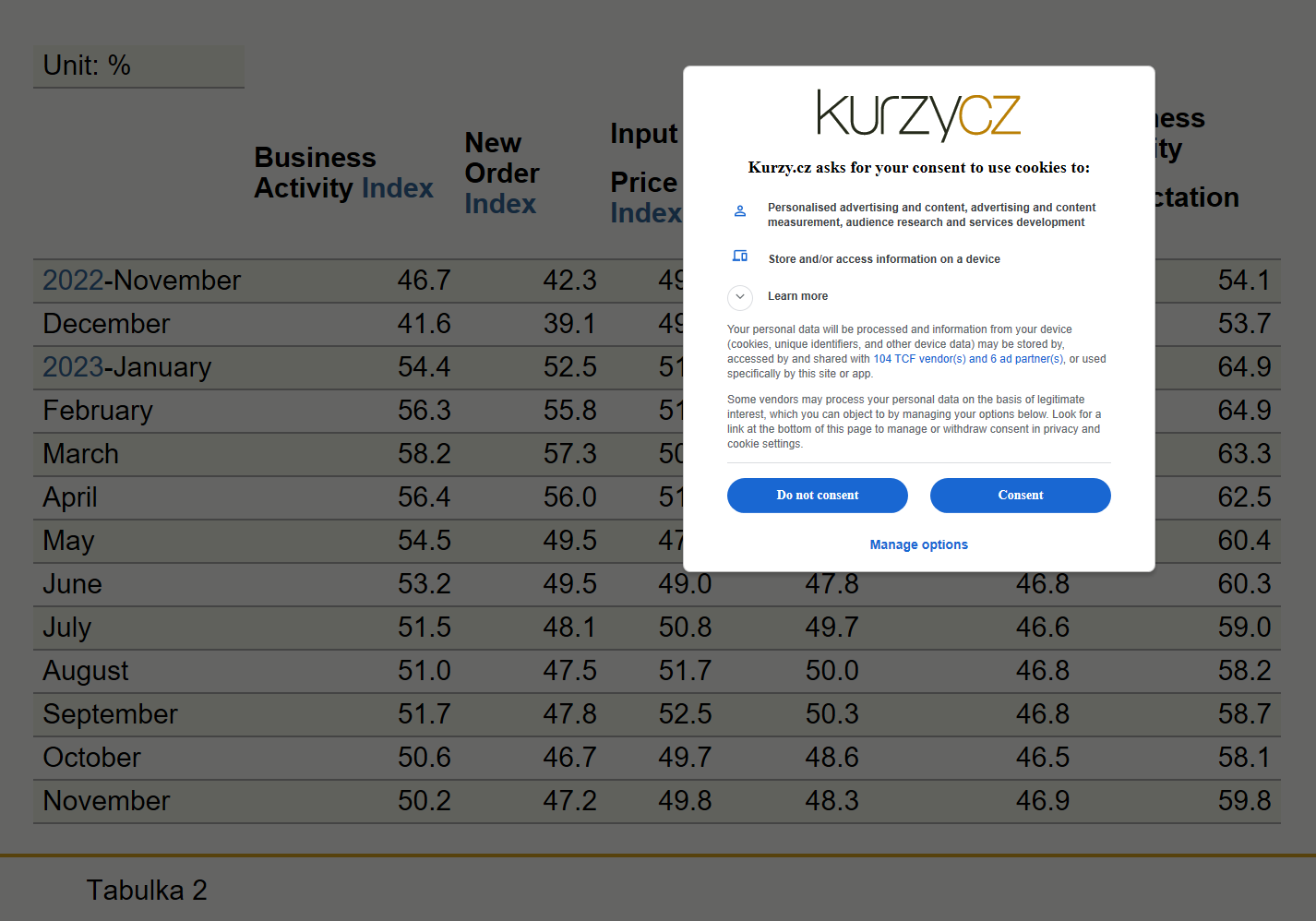The width and height of the screenshot is (1316, 921).
Task: Click the Index link under New Order
Action: click(500, 204)
